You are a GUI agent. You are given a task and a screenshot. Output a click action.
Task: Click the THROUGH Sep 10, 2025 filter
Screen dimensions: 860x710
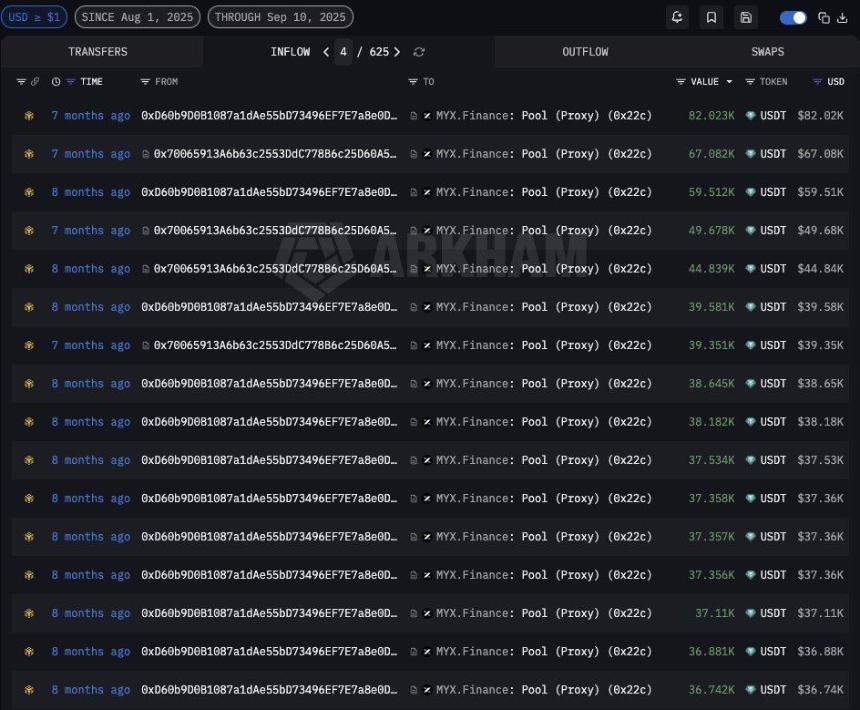(x=280, y=17)
